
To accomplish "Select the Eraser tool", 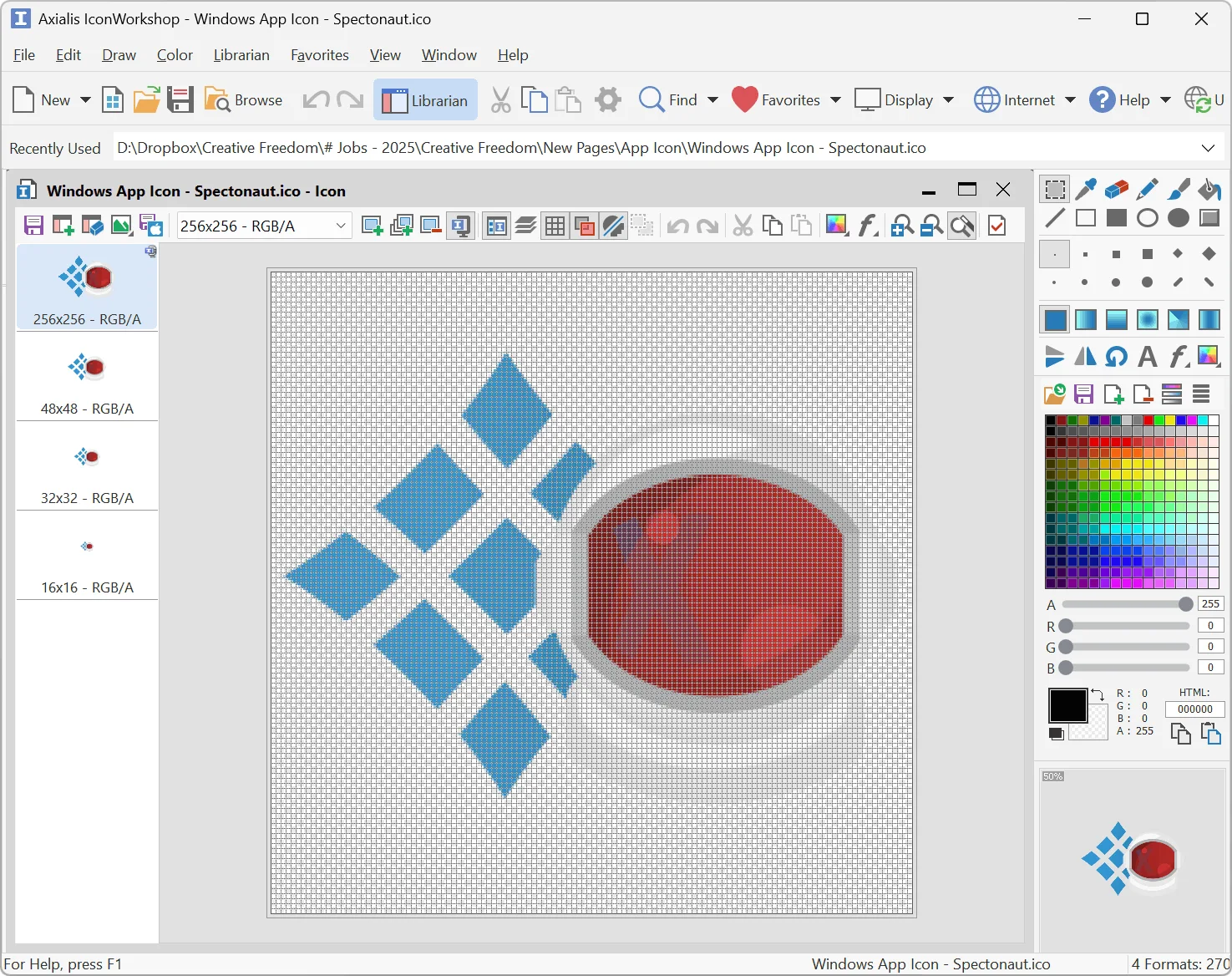I will 1117,189.
